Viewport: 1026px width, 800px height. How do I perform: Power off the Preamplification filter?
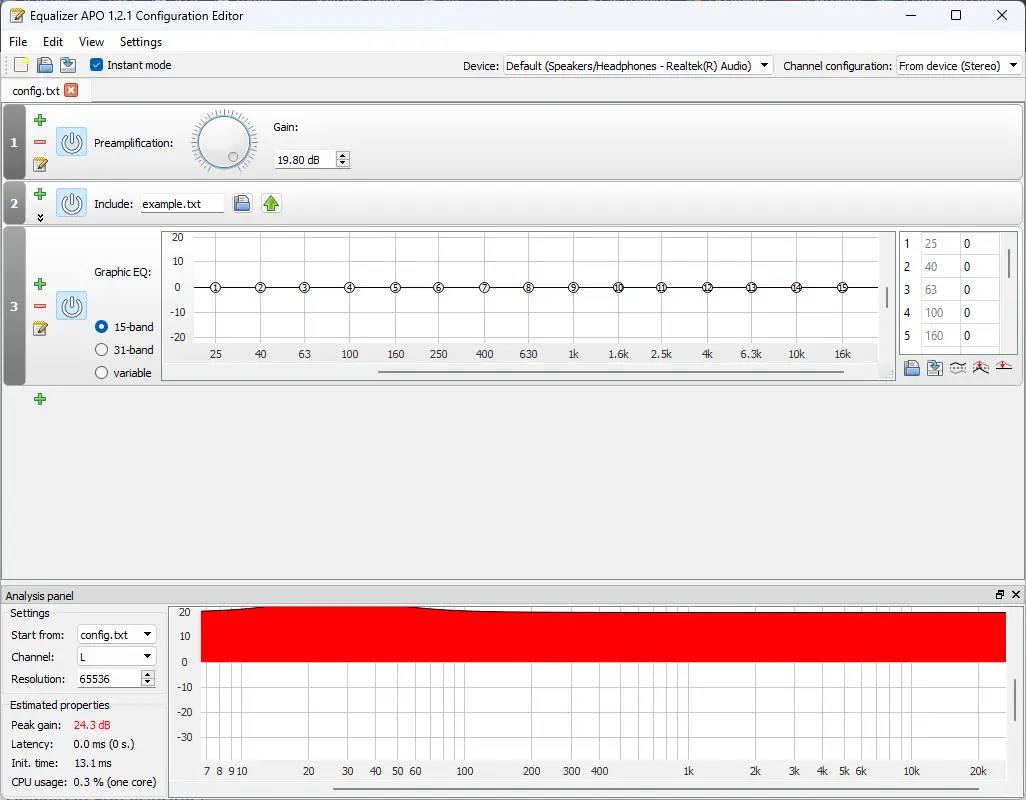[x=71, y=142]
